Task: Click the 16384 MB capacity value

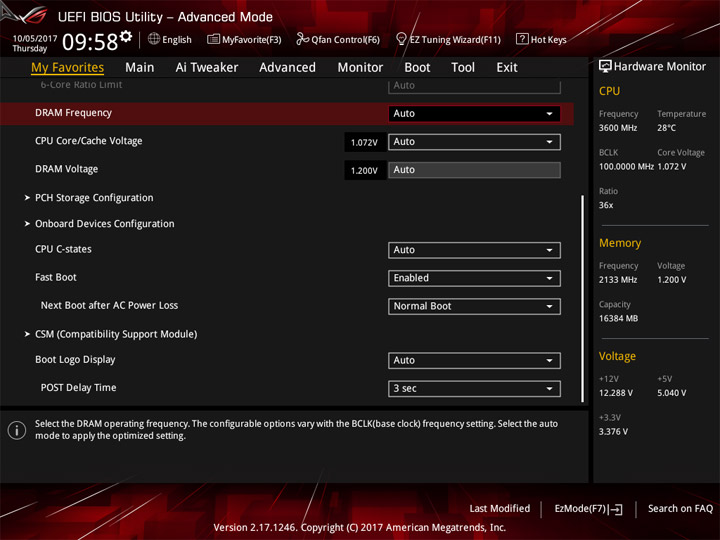Action: (619, 318)
